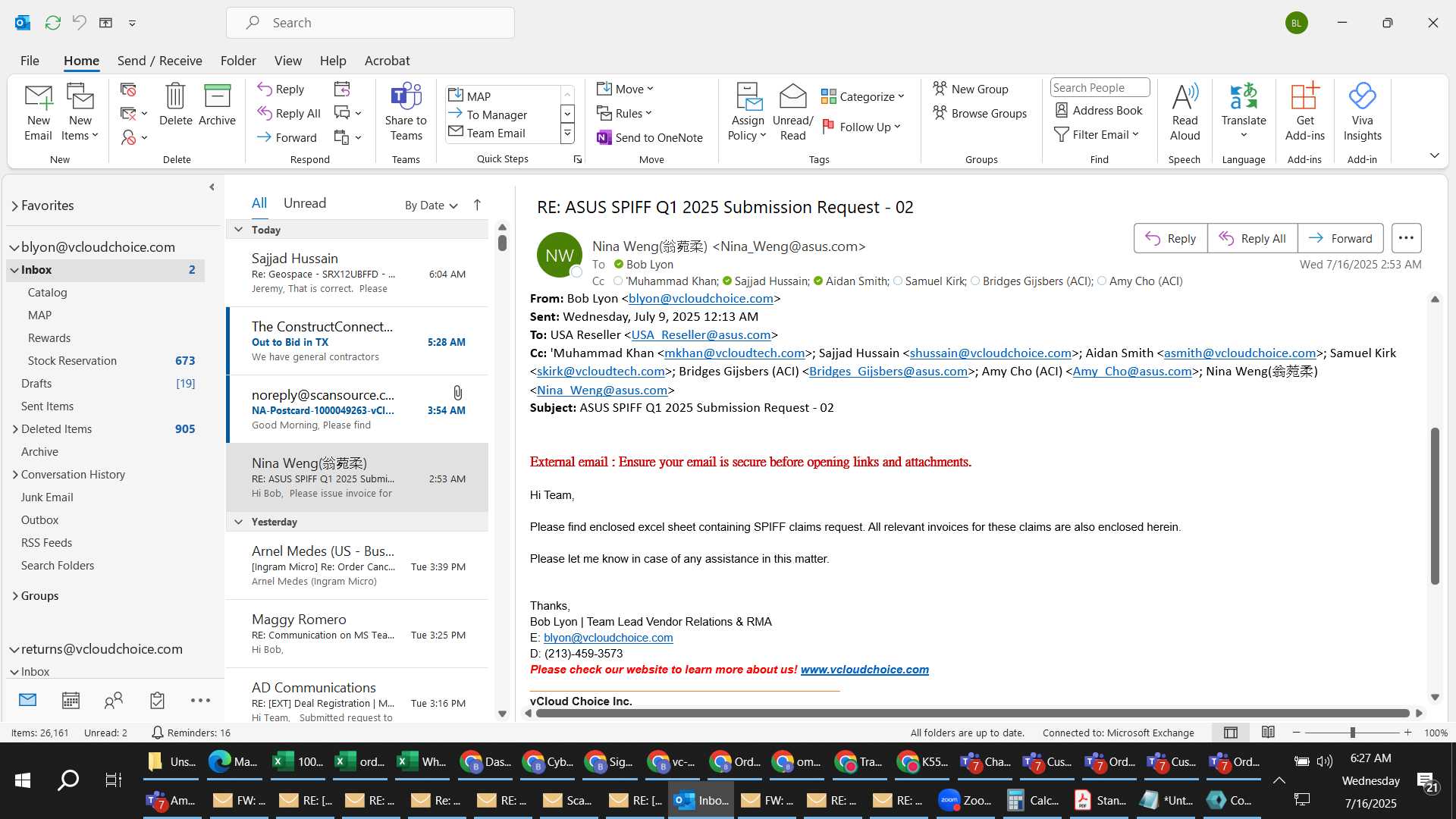The image size is (1456, 819).
Task: Adjust the zoom slider in status bar
Action: point(1352,733)
